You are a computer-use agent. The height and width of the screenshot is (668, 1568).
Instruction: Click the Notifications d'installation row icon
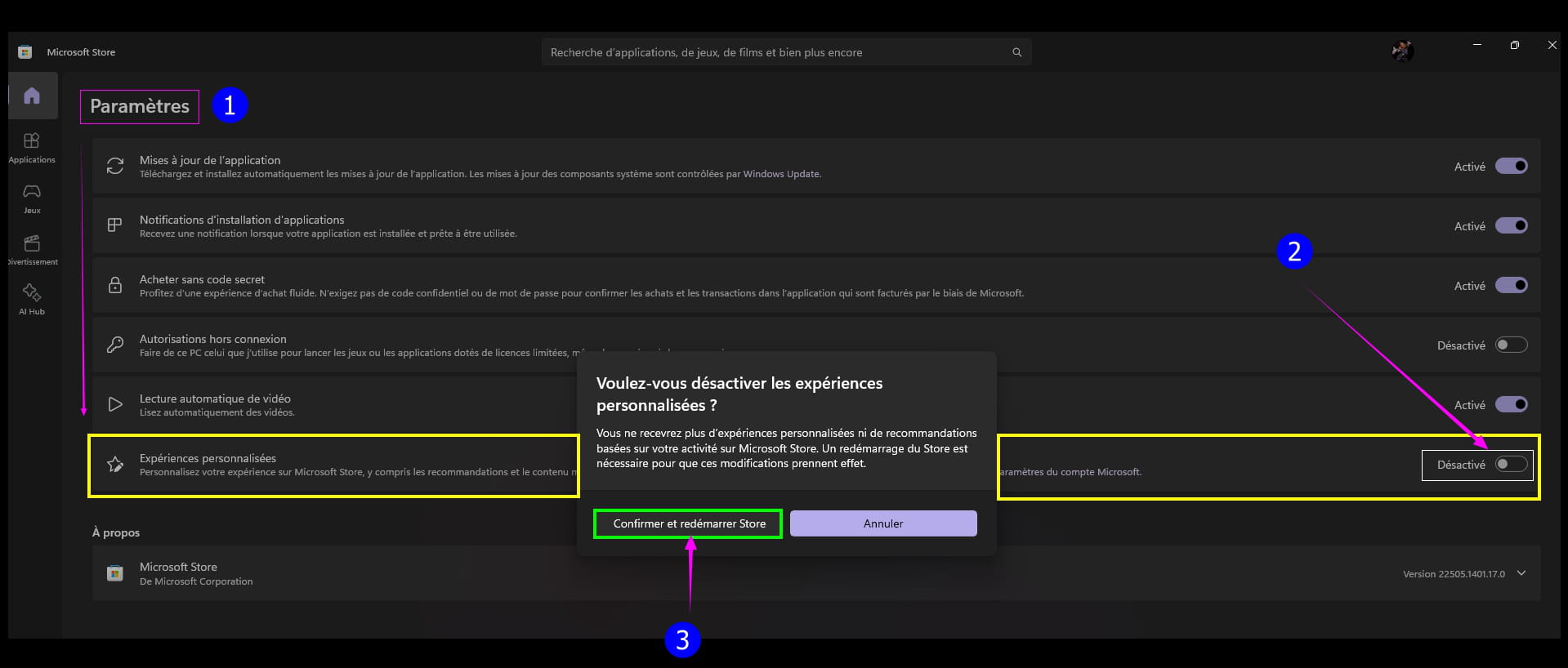pos(115,225)
